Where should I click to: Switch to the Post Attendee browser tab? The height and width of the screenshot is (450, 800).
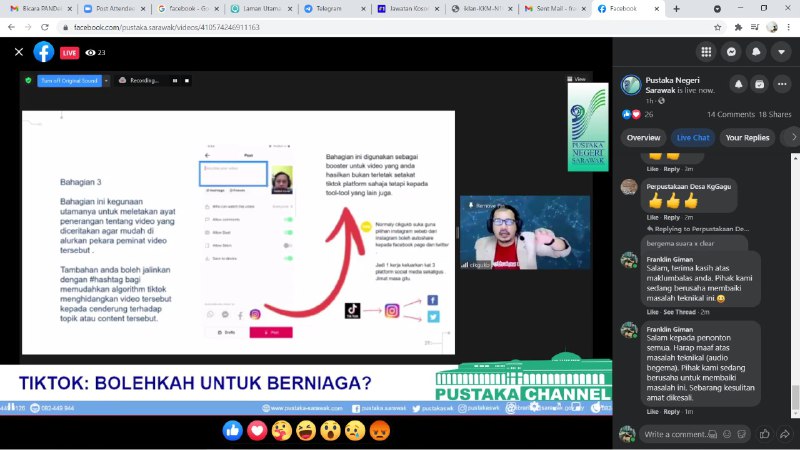click(x=114, y=9)
